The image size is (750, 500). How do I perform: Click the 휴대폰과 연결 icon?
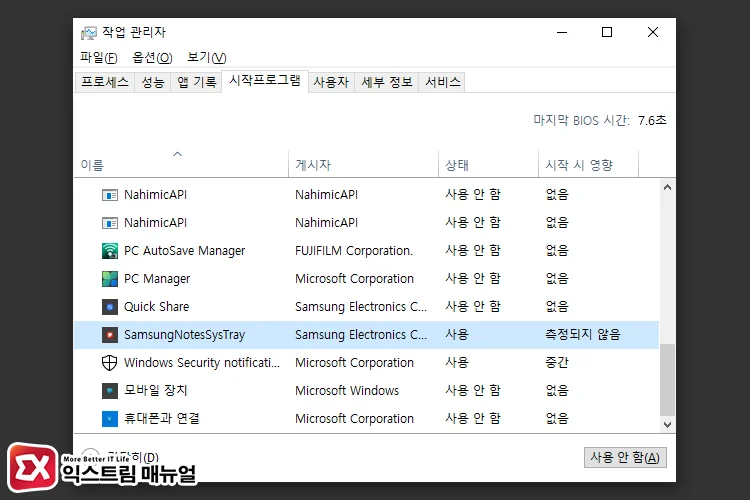pyautogui.click(x=110, y=419)
